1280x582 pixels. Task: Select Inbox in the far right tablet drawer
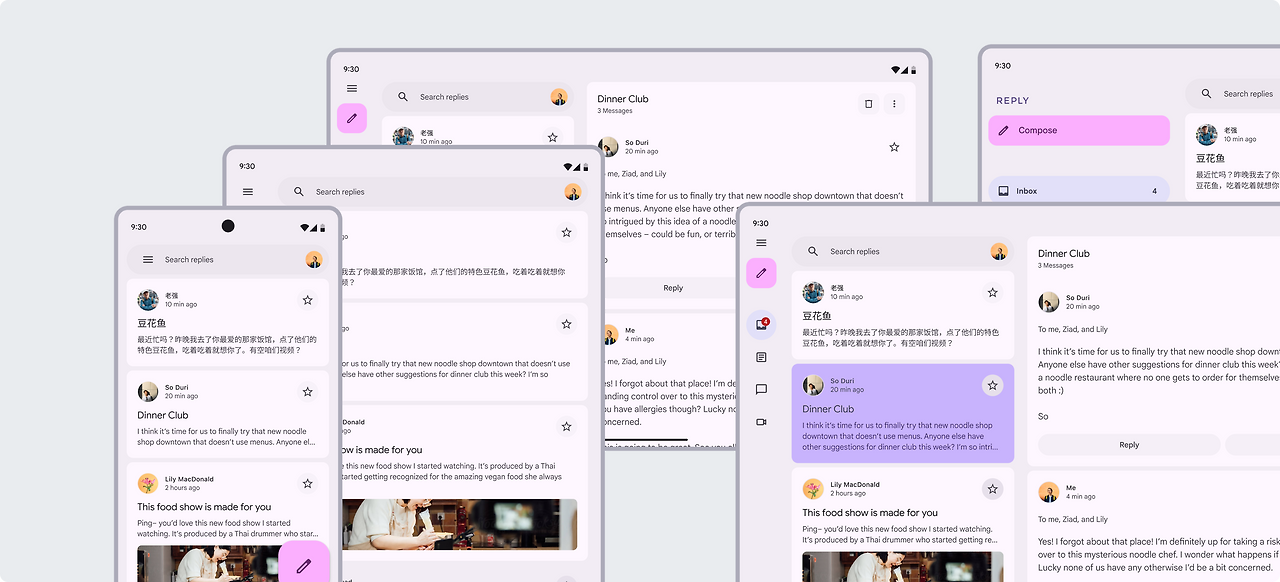click(1079, 191)
